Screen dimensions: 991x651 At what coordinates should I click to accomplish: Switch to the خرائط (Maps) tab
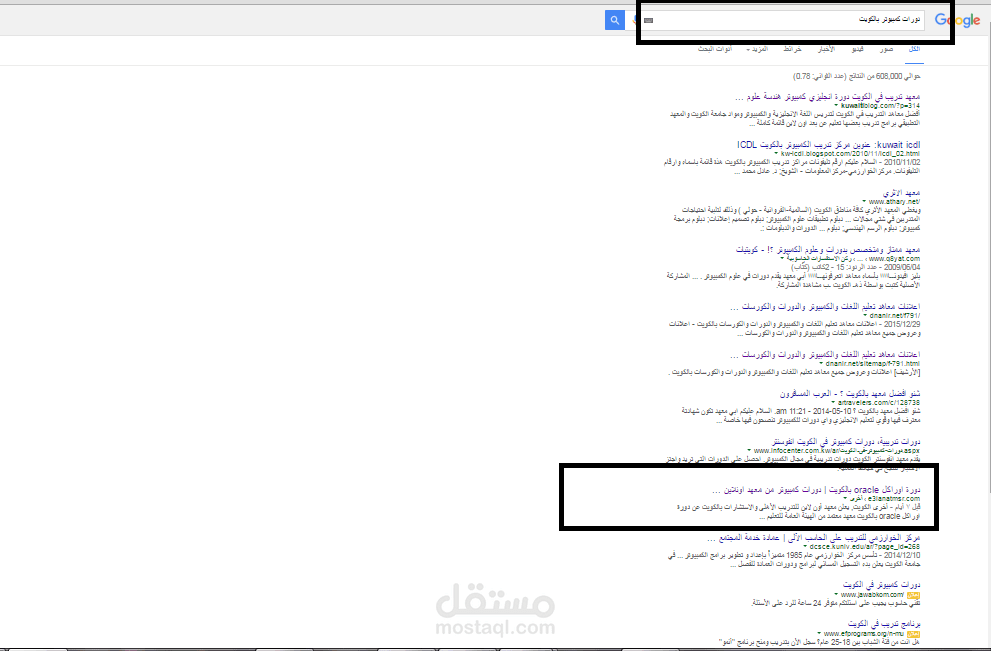click(x=792, y=49)
